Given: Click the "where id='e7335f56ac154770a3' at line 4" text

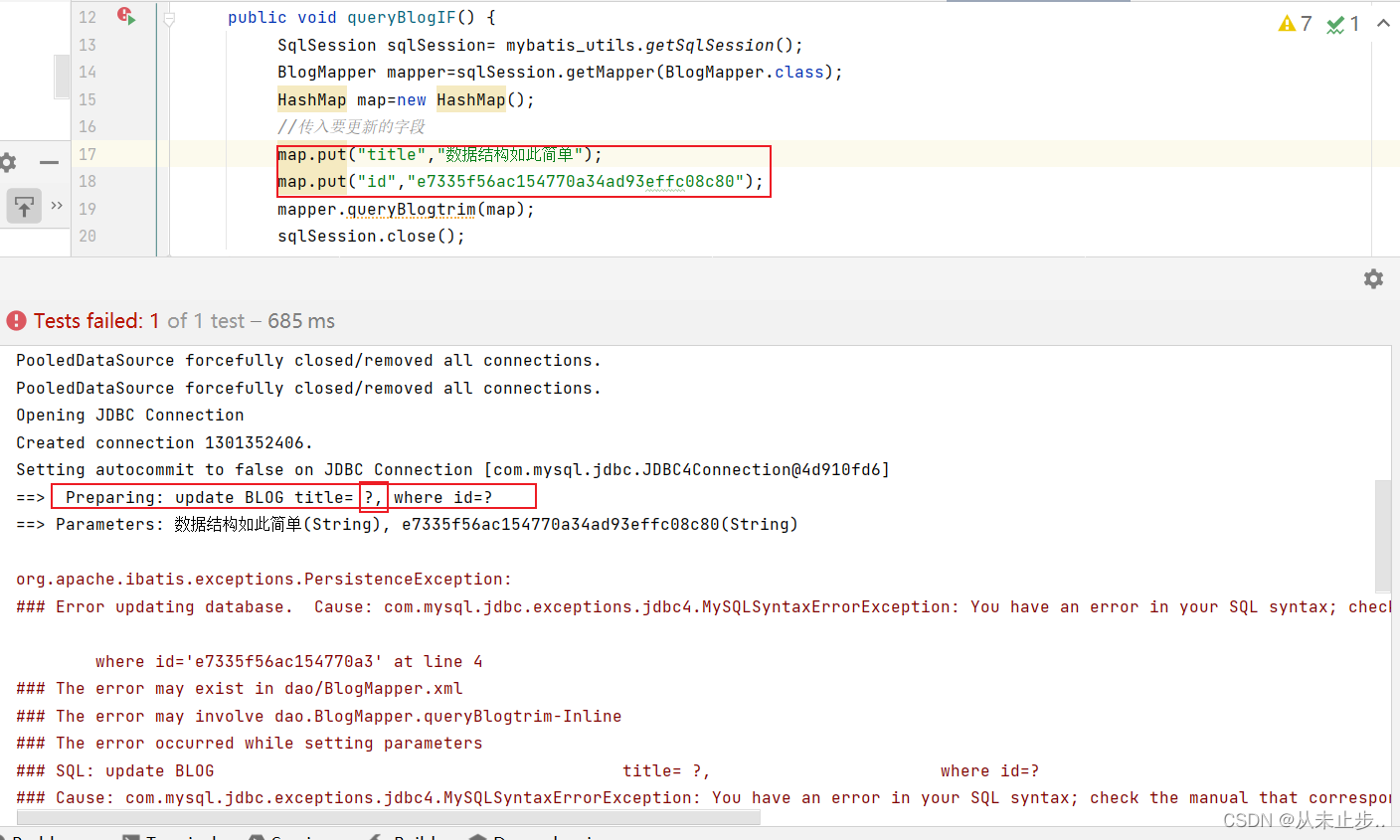Looking at the screenshot, I should [x=288, y=661].
